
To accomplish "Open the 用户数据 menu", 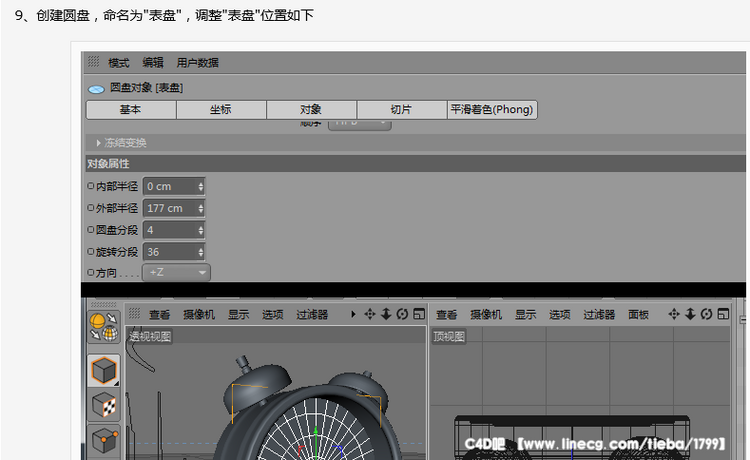I will coord(197,63).
